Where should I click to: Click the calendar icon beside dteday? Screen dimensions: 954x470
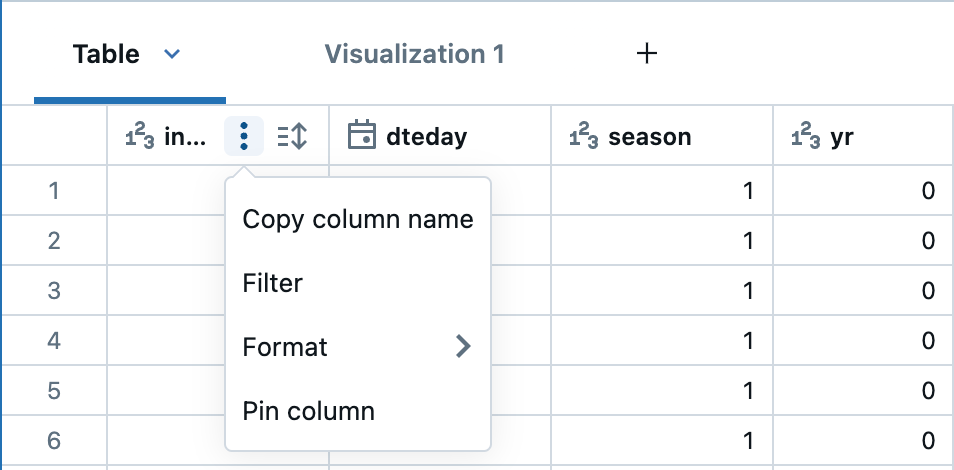(361, 135)
